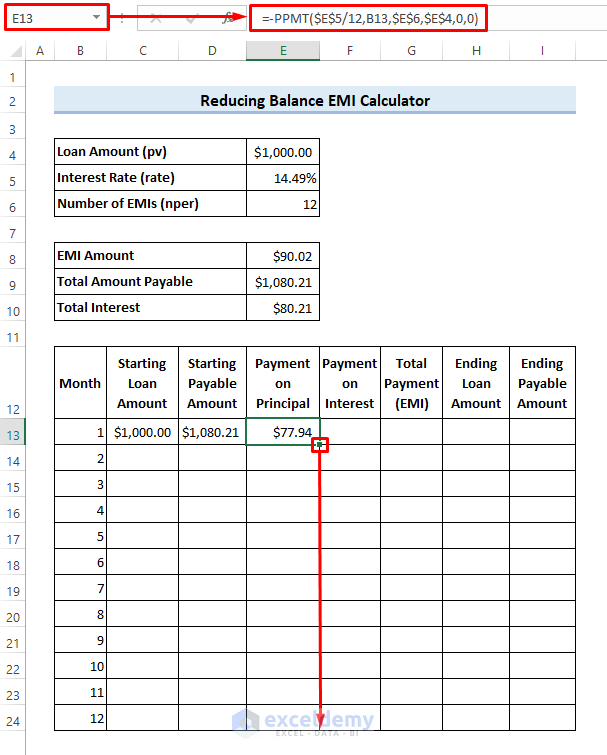Click the 'Total Payment (EMI)' header

[x=412, y=383]
